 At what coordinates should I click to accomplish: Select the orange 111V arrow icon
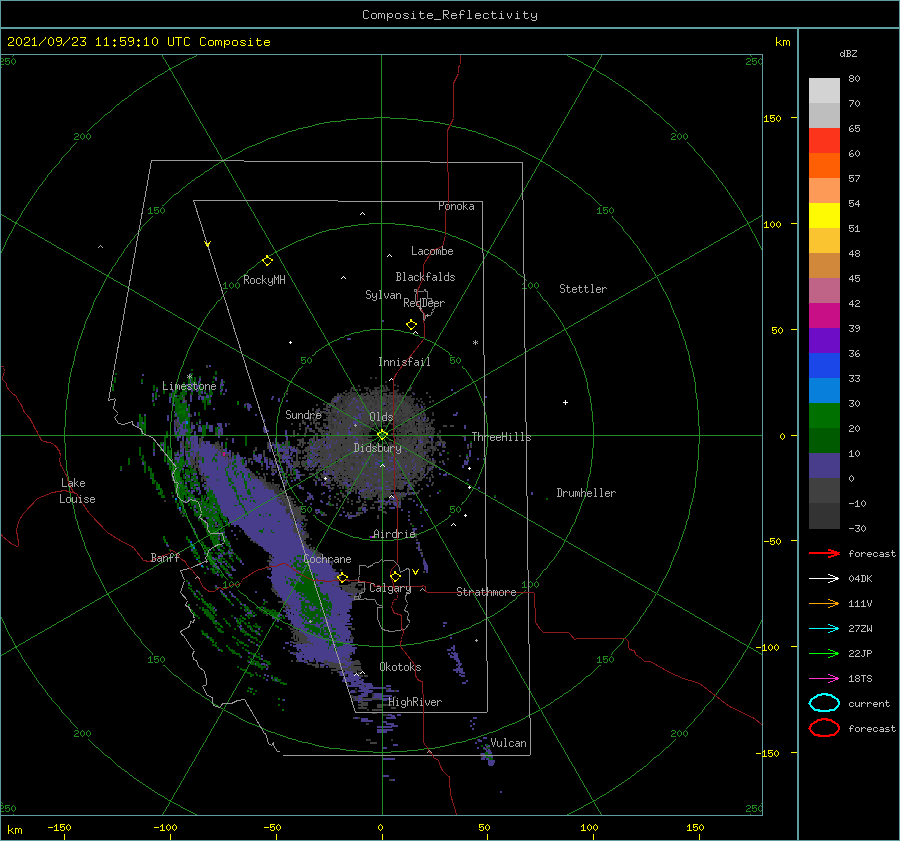tap(824, 603)
